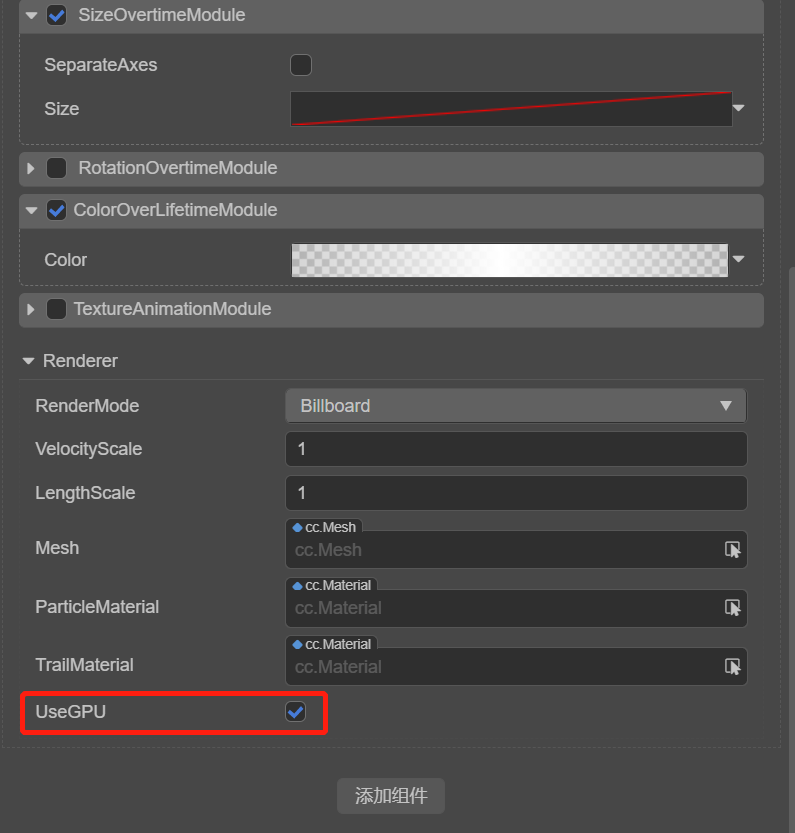Image resolution: width=795 pixels, height=833 pixels.
Task: Open the Size curve options arrow
Action: 739,108
